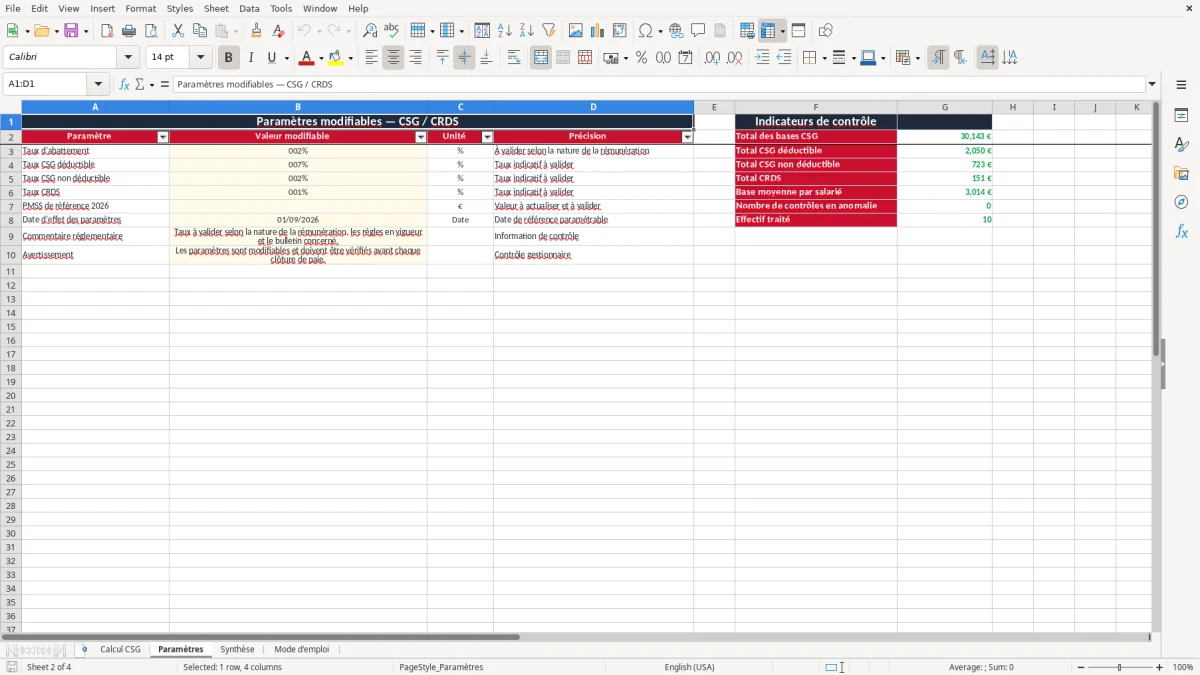Screen dimensions: 1200x675
Task: Click the Clear Direct Formatting icon
Action: 279,31
